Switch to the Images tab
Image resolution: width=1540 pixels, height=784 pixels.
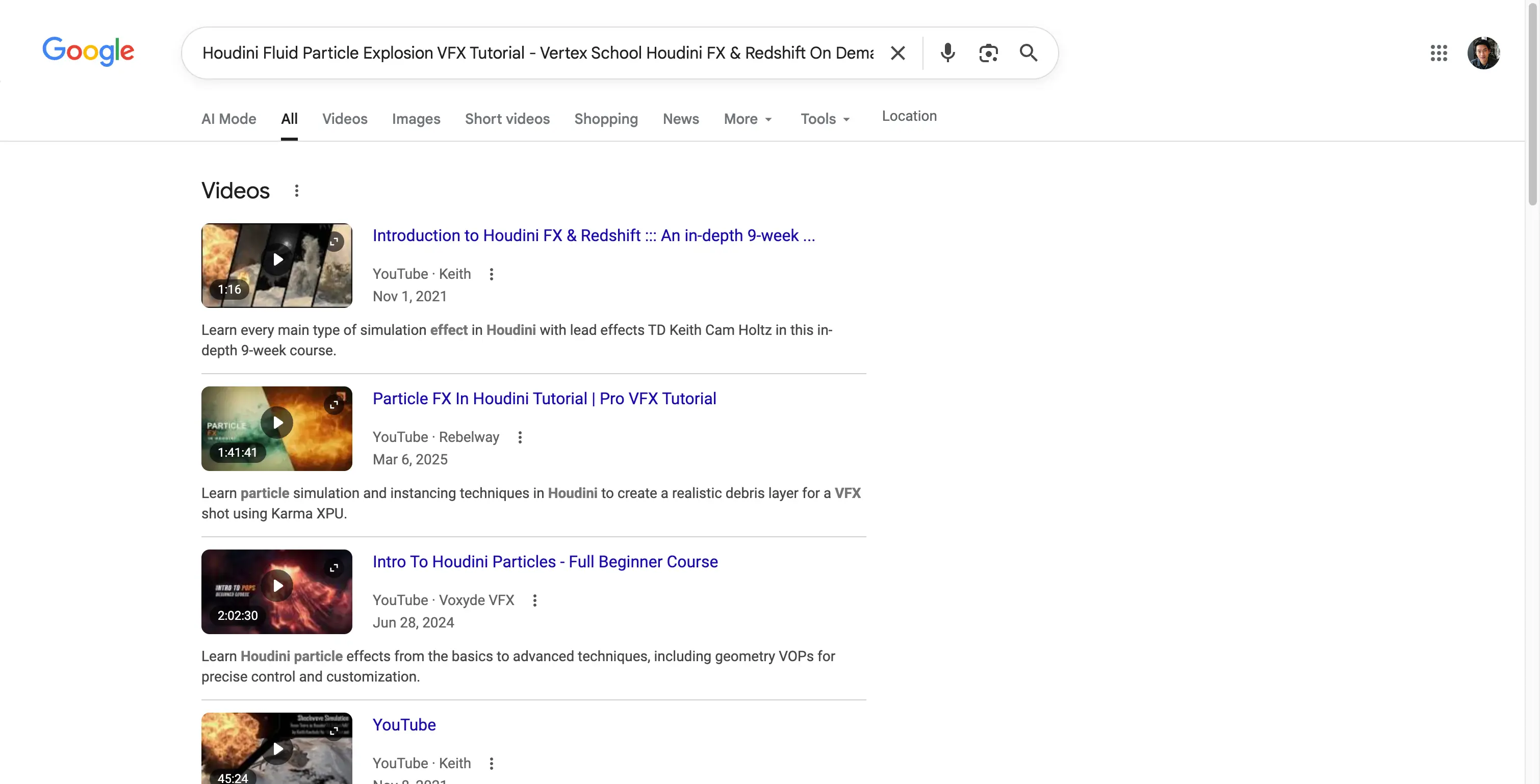point(416,119)
